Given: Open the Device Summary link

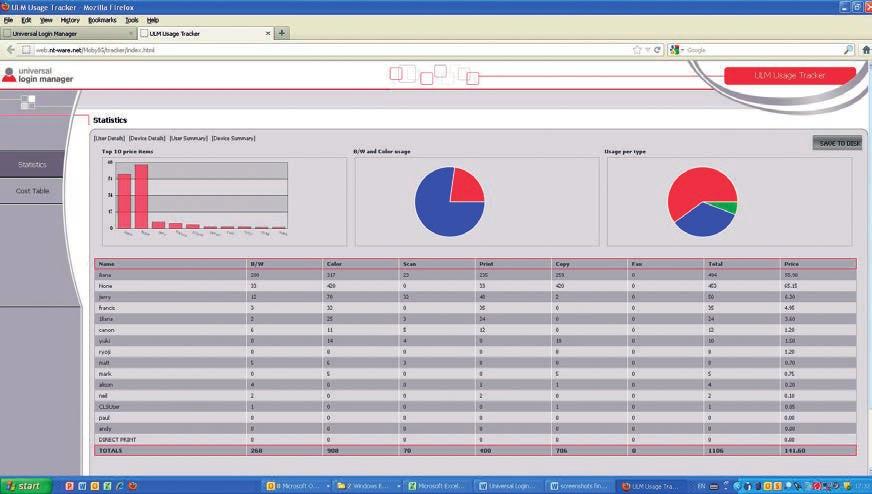Looking at the screenshot, I should (x=234, y=138).
